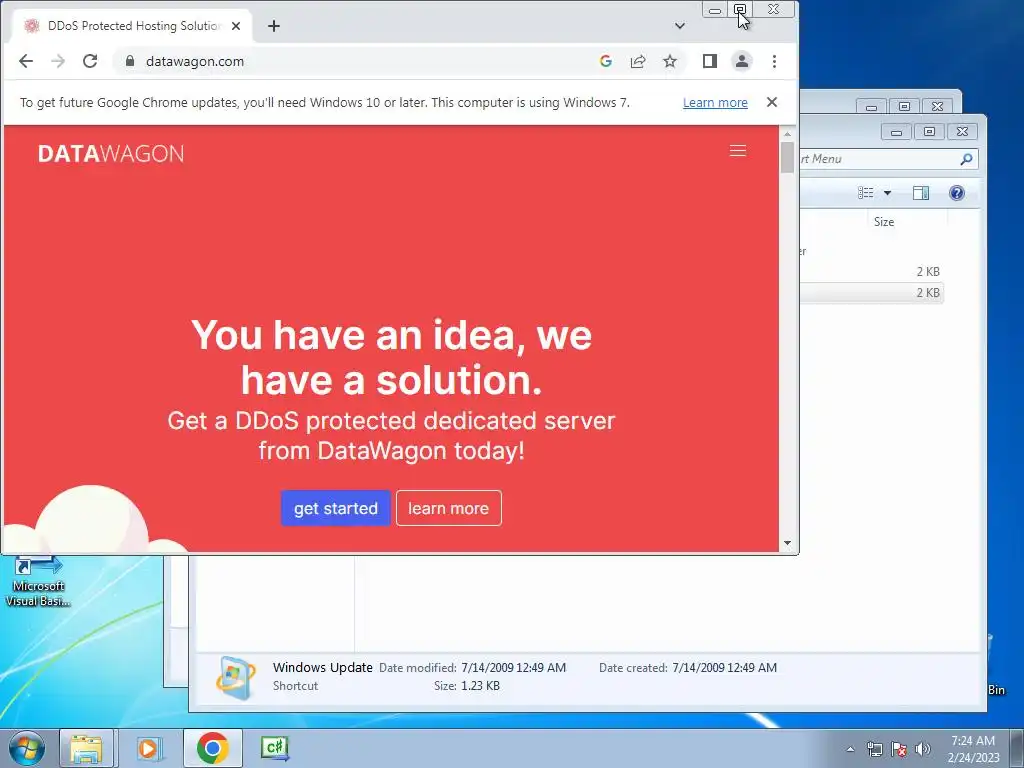Click the volume speaker tray icon
The height and width of the screenshot is (768, 1024).
922,749
